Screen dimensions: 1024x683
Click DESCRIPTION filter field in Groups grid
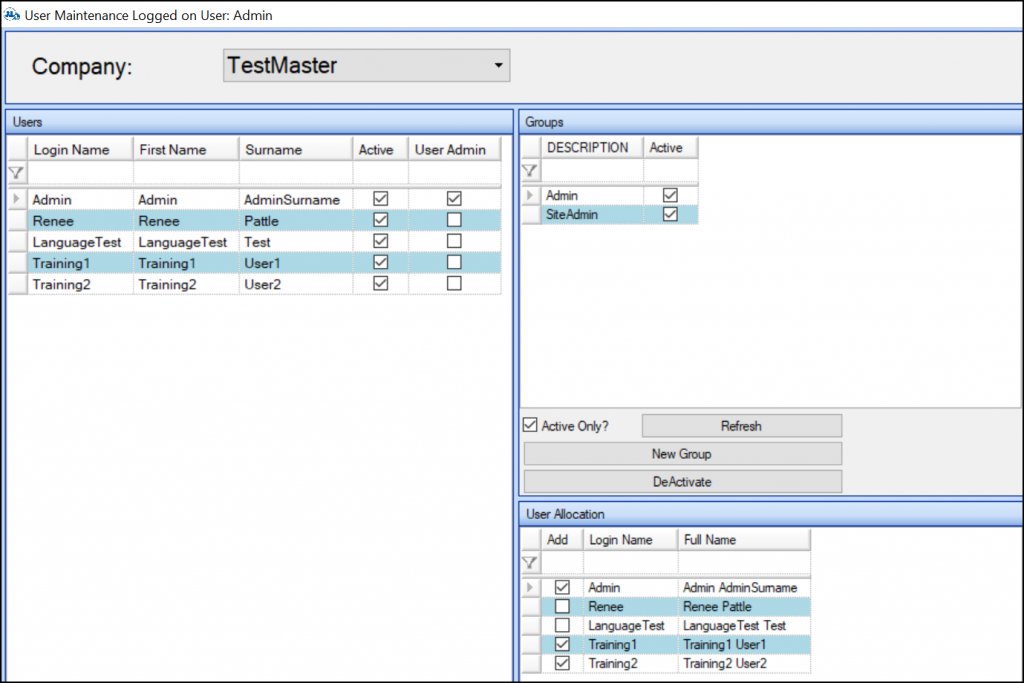click(x=592, y=171)
